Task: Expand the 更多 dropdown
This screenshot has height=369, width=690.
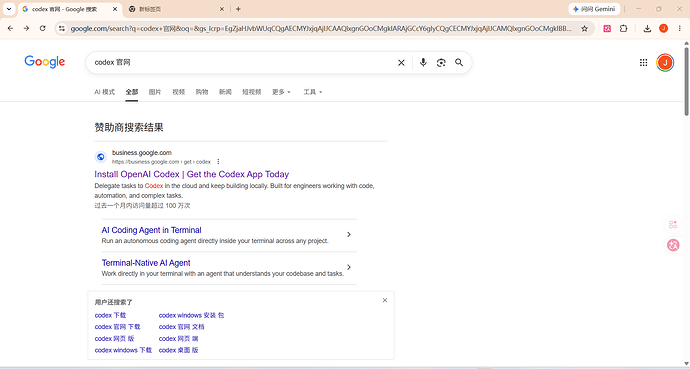Action: point(281,92)
